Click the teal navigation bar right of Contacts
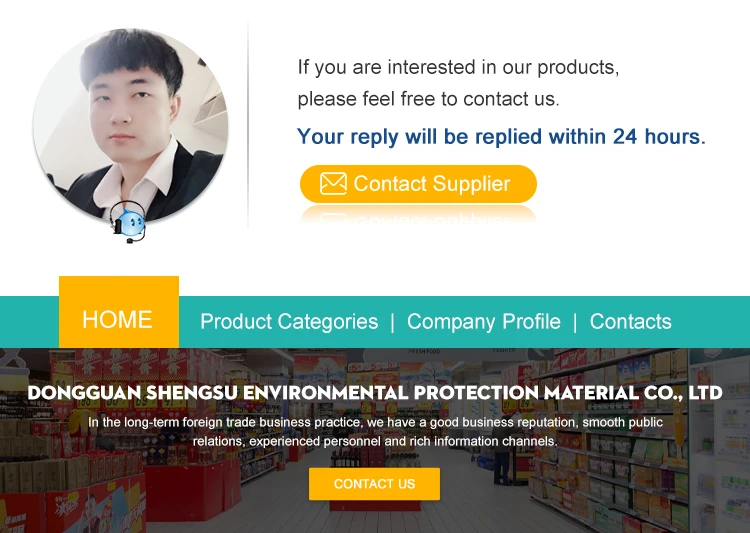 pyautogui.click(x=712, y=322)
